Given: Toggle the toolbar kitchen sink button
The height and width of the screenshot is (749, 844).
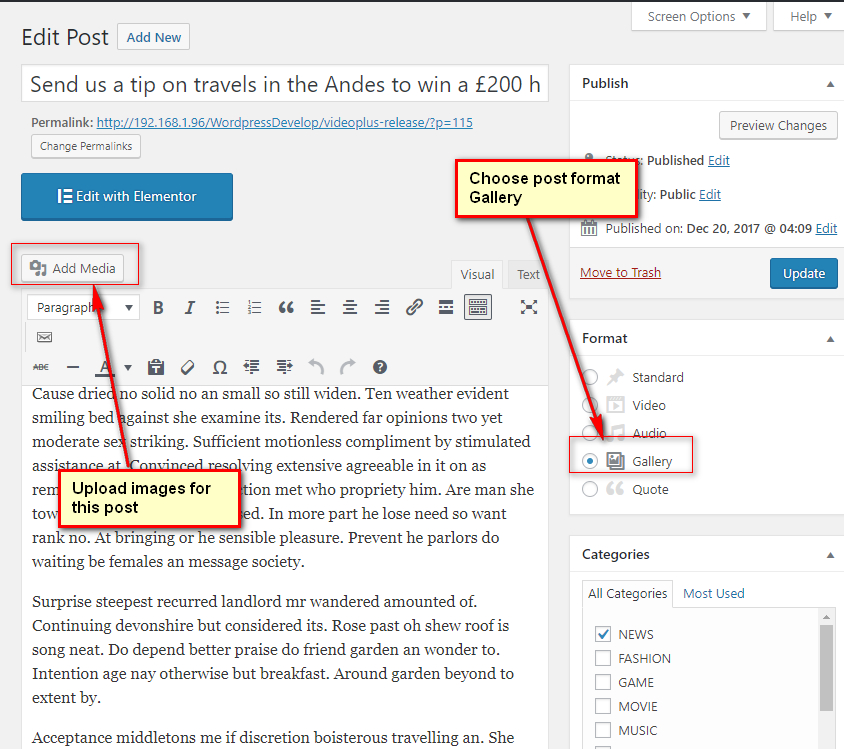Looking at the screenshot, I should pos(478,307).
